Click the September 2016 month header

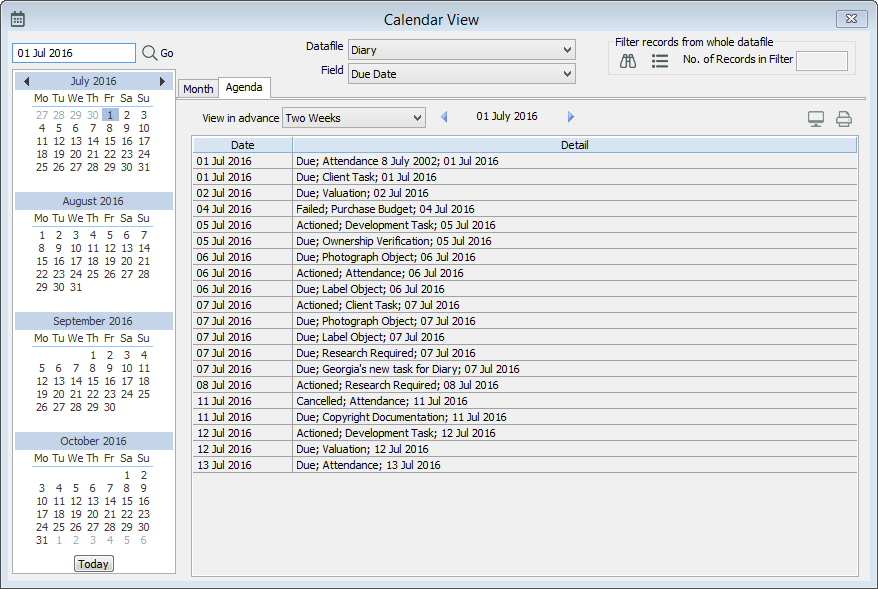tap(93, 321)
